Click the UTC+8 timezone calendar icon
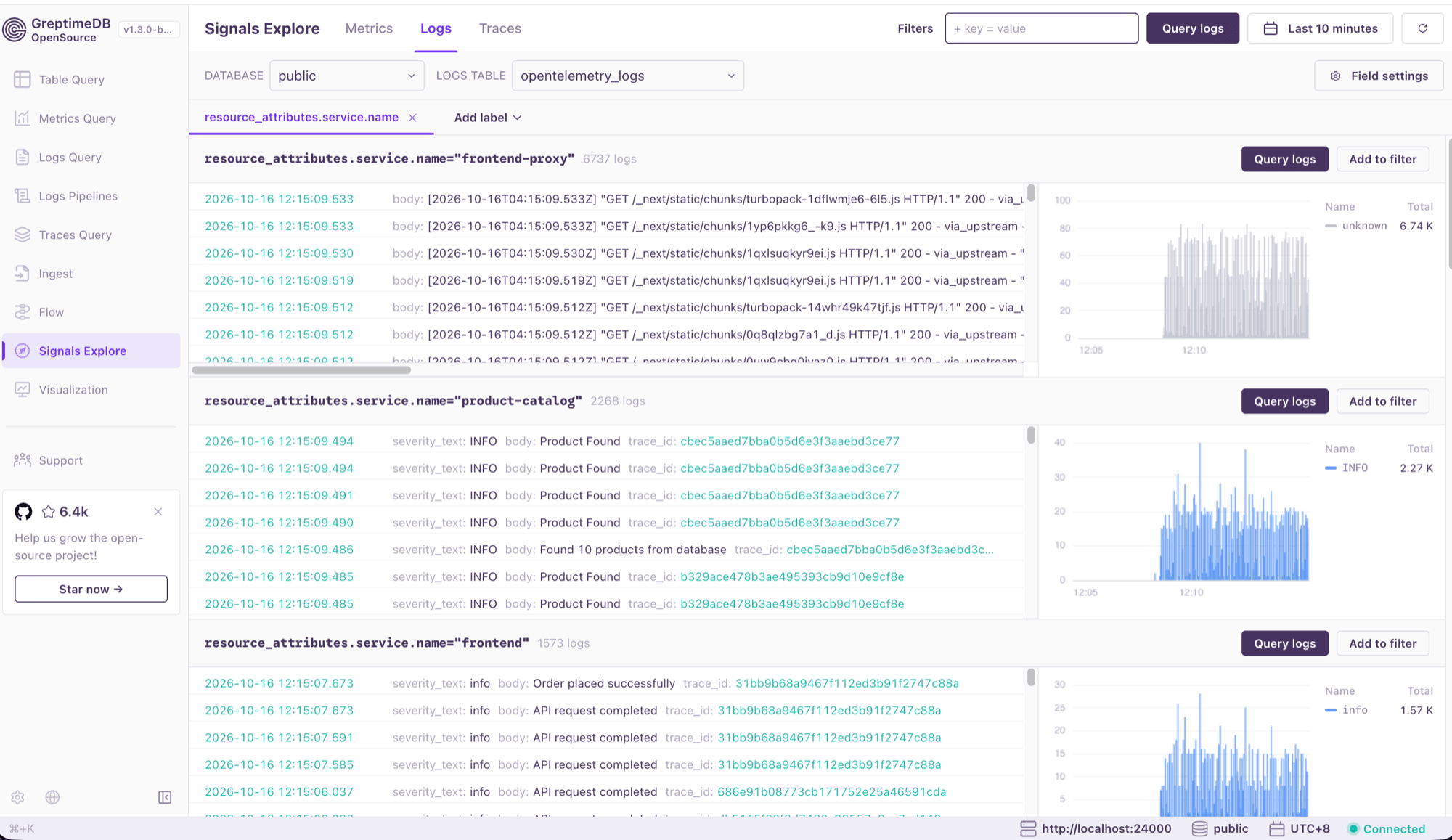The width and height of the screenshot is (1452, 840). tap(1277, 828)
